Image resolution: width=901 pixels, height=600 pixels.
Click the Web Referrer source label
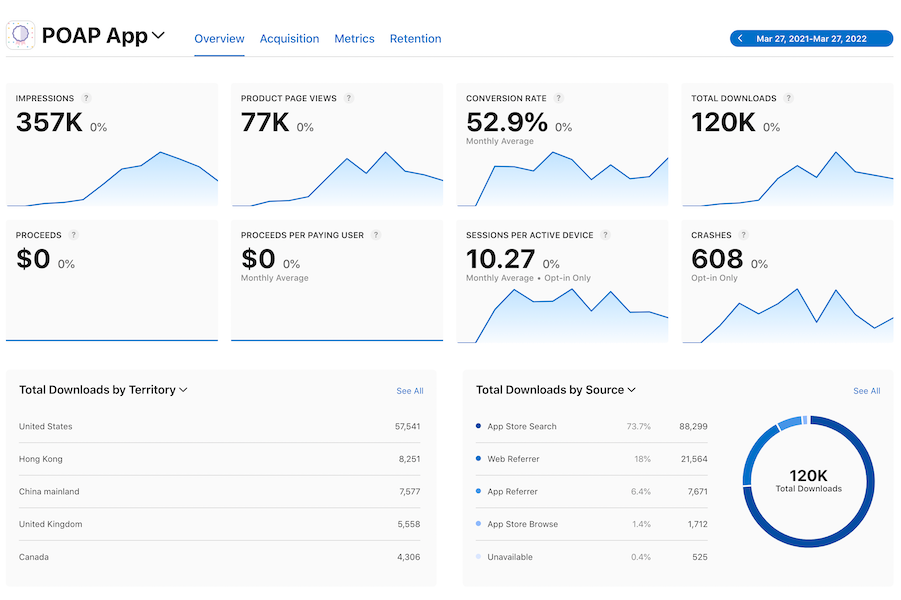[513, 459]
